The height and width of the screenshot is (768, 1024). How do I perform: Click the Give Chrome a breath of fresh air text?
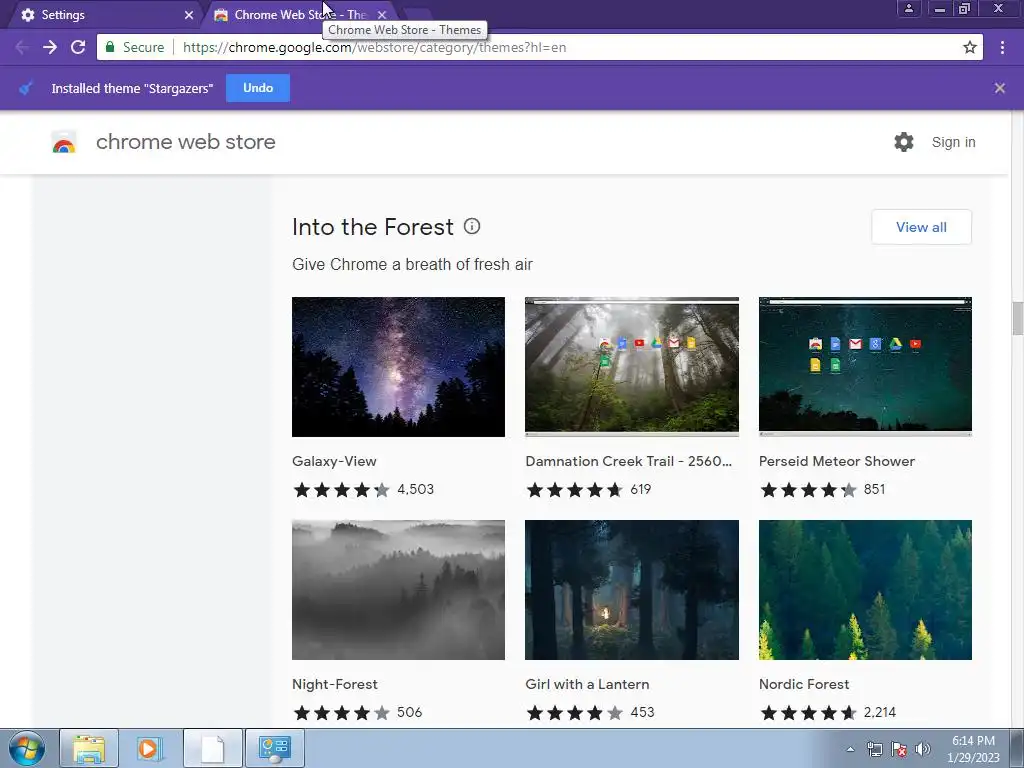pos(412,264)
